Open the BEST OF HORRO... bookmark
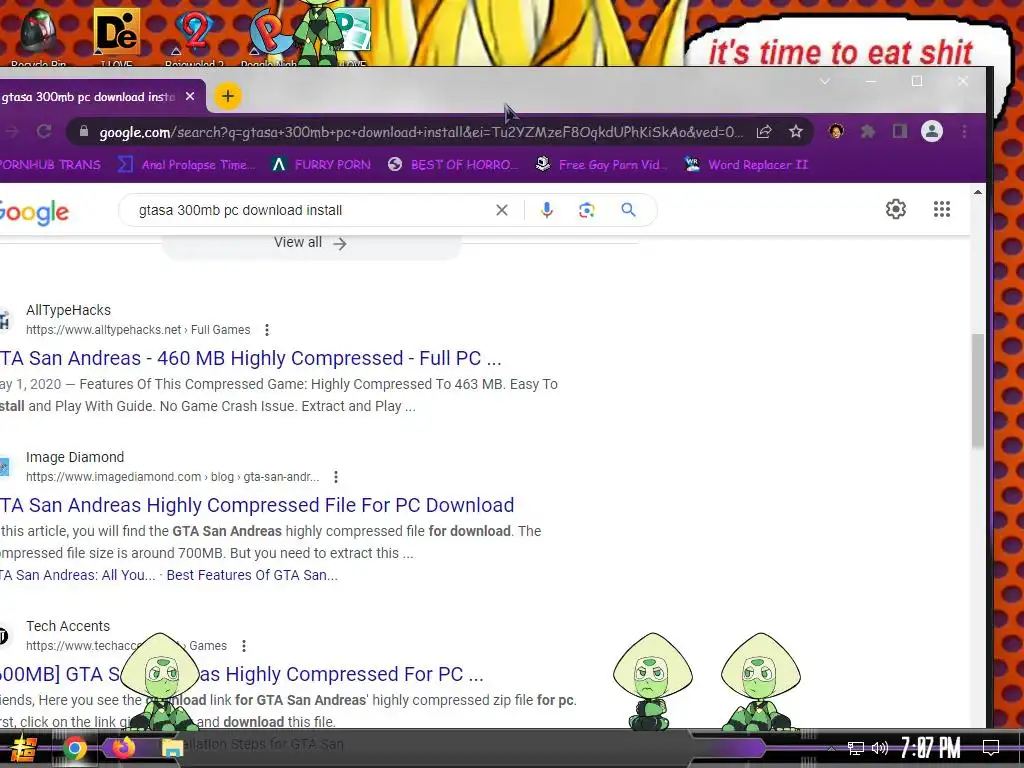Screen dimensions: 1024x768 (x=453, y=165)
